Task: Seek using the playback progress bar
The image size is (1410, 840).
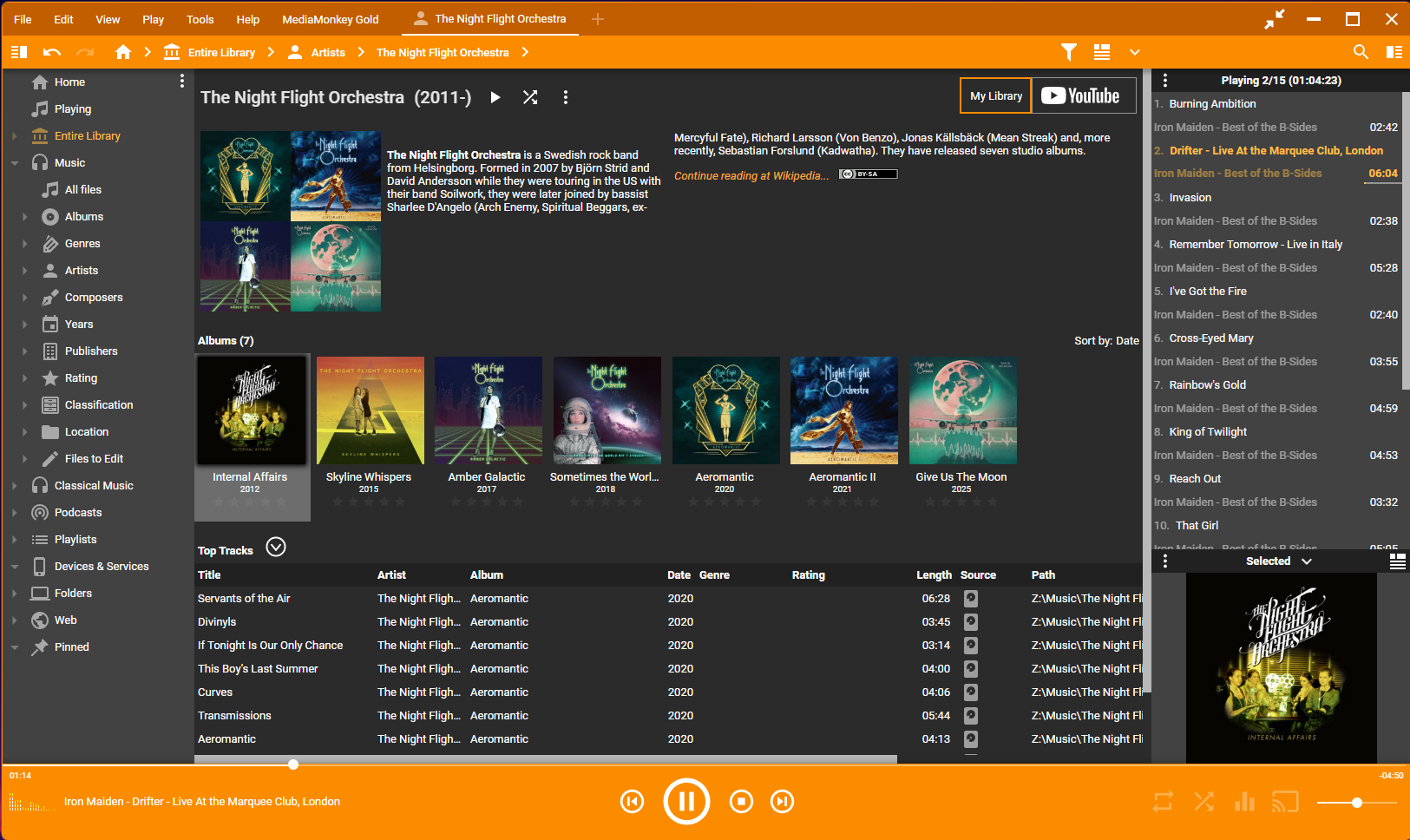Action: (705, 765)
